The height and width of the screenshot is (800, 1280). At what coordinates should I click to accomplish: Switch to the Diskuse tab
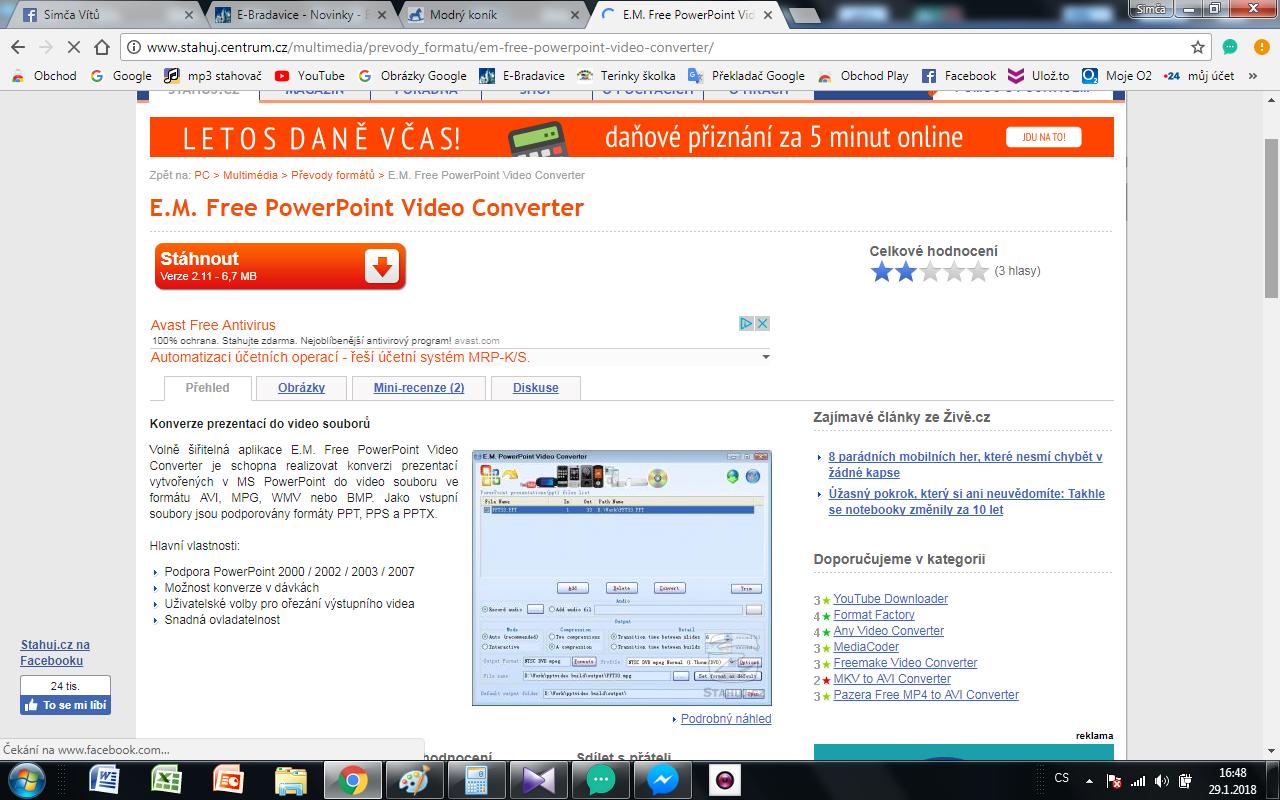[535, 388]
